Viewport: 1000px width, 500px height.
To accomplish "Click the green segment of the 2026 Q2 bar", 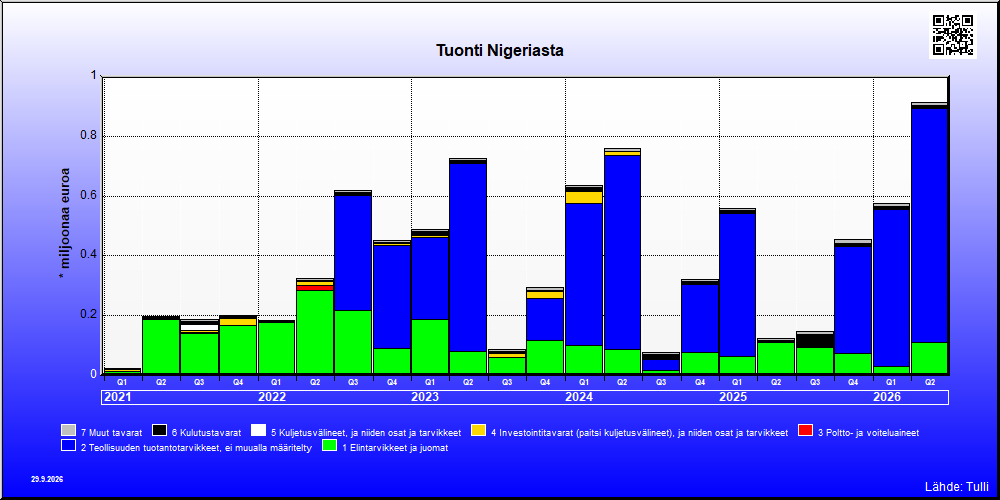I will coord(929,358).
